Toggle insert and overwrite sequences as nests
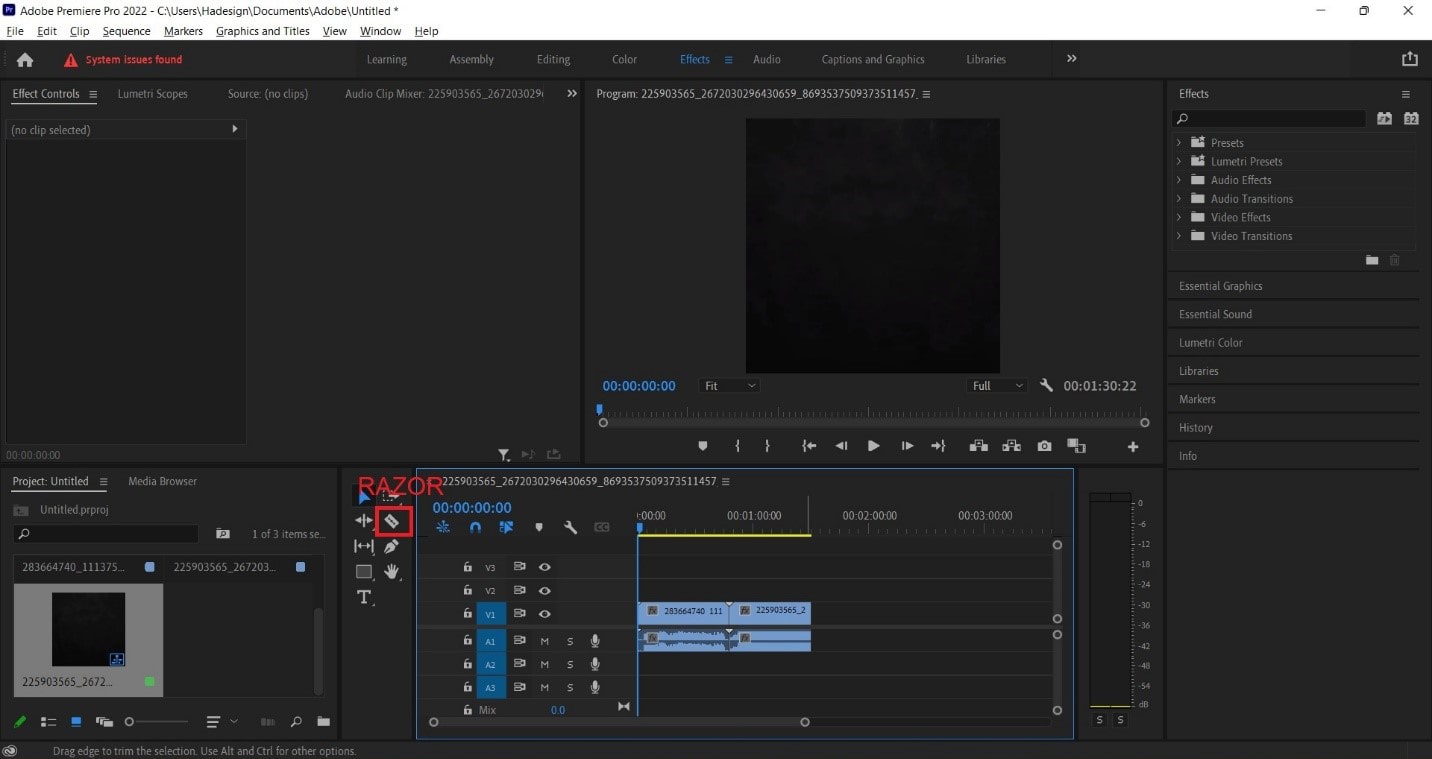Screen dimensions: 1432x759 click(443, 527)
